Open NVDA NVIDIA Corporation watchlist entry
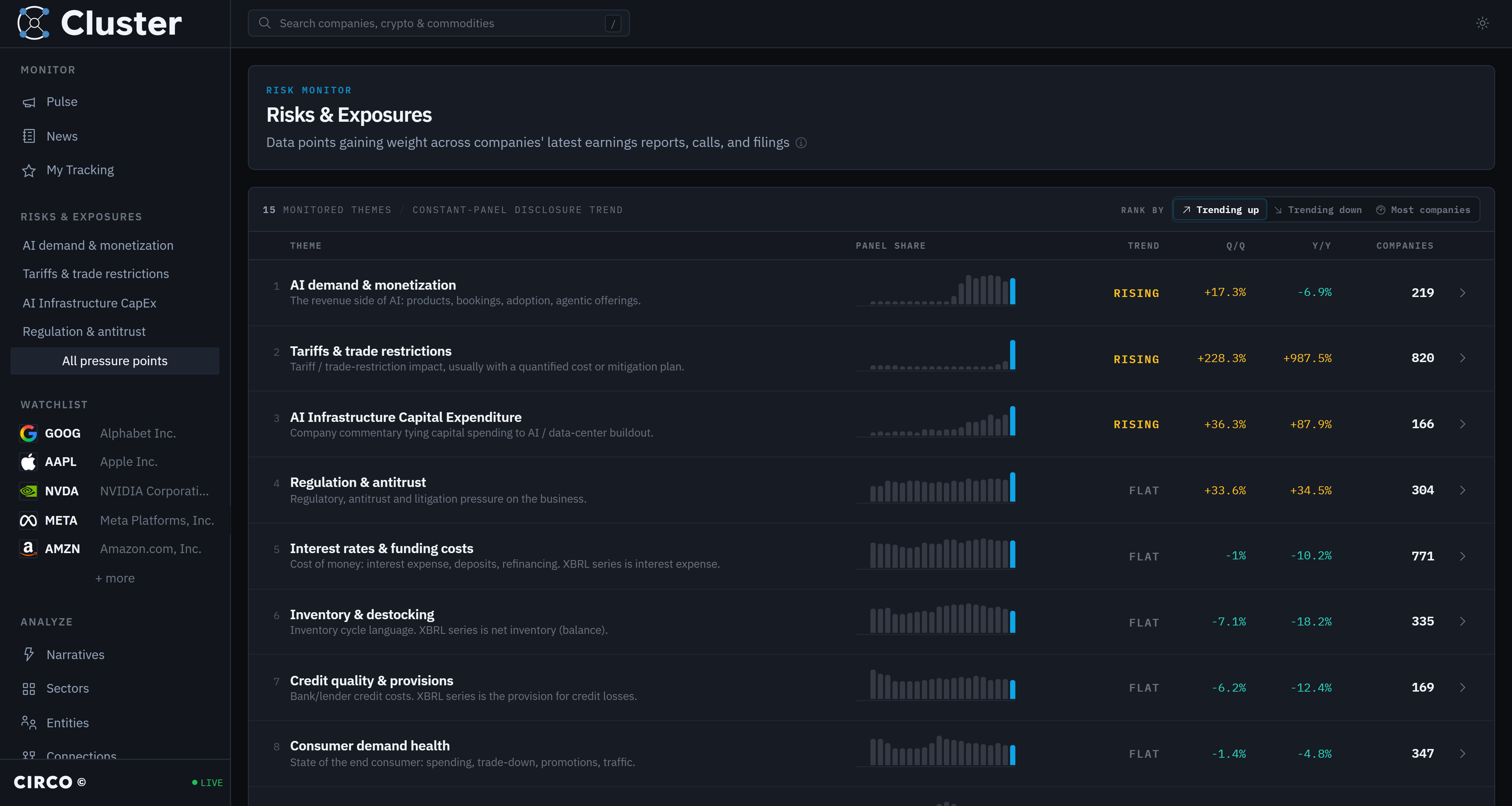 (115, 491)
